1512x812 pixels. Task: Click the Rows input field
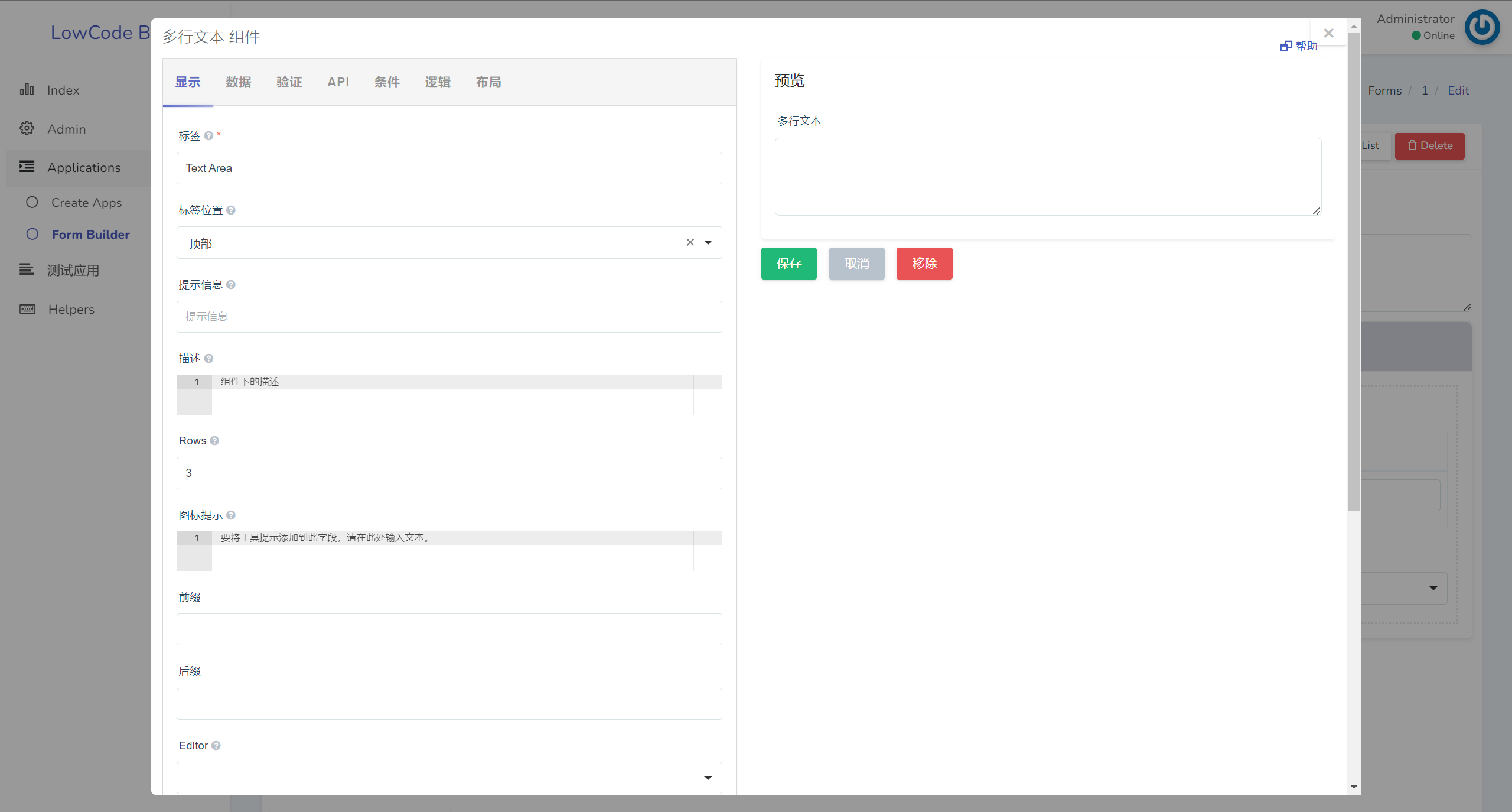point(449,473)
